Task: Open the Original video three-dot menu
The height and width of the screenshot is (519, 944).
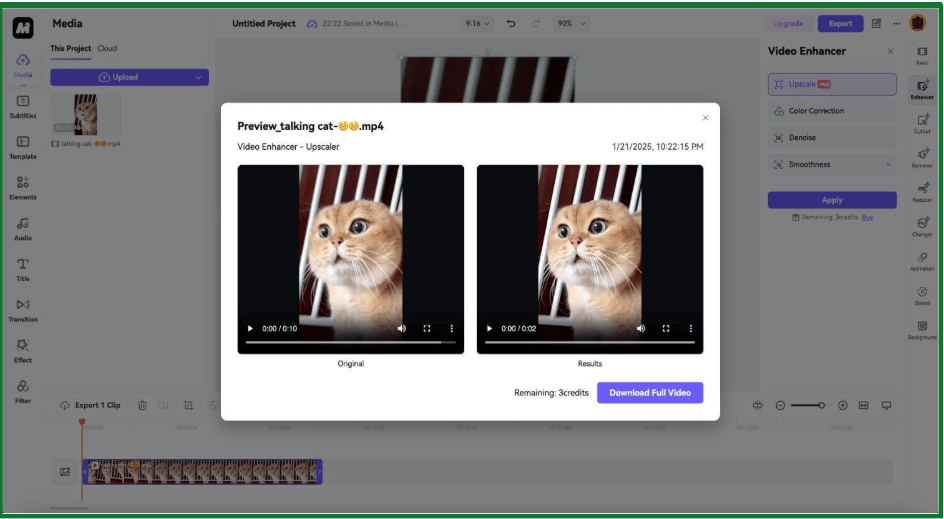Action: pos(452,328)
